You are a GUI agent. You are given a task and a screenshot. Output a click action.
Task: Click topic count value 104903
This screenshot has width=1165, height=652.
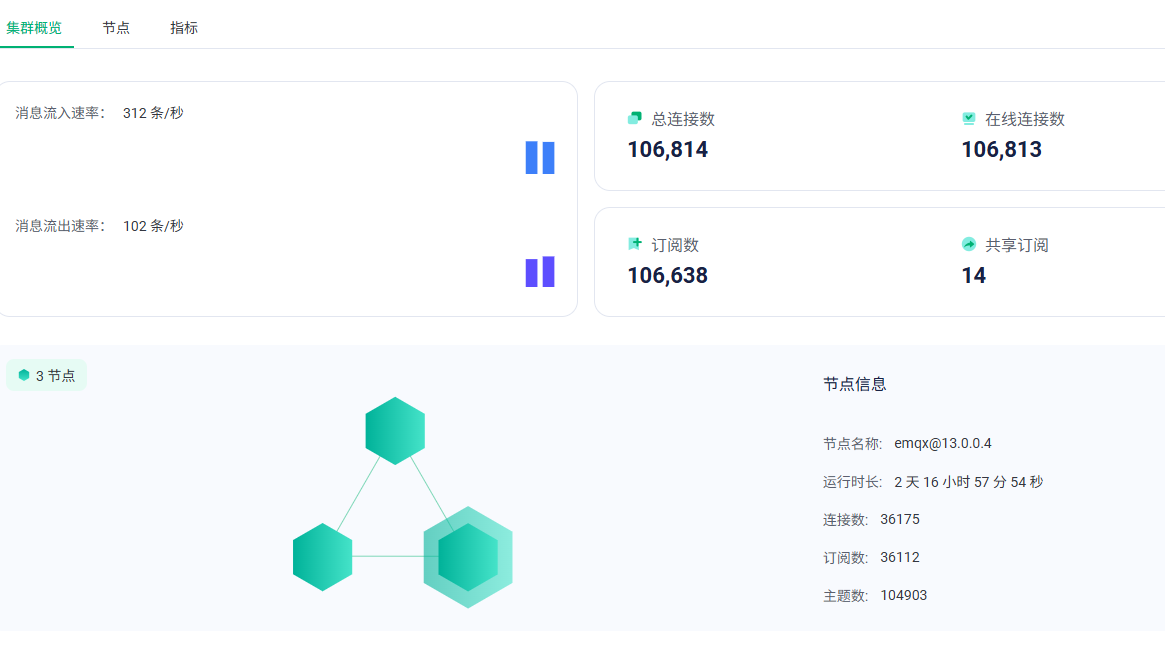coord(903,595)
